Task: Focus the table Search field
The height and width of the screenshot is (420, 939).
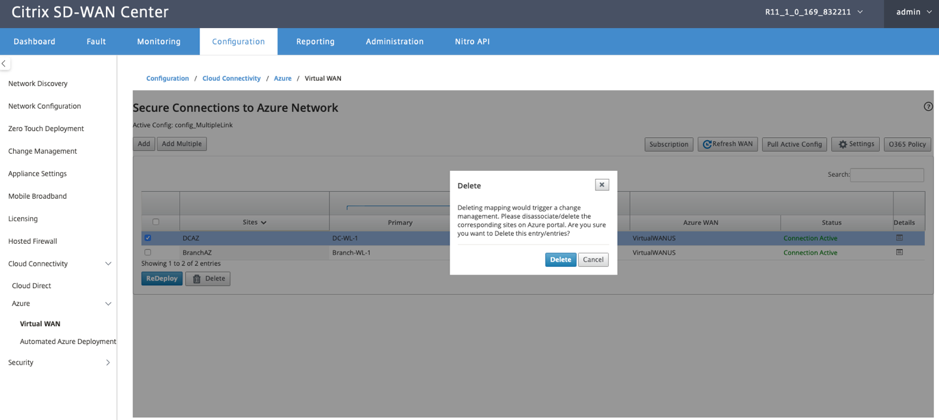Action: click(887, 175)
